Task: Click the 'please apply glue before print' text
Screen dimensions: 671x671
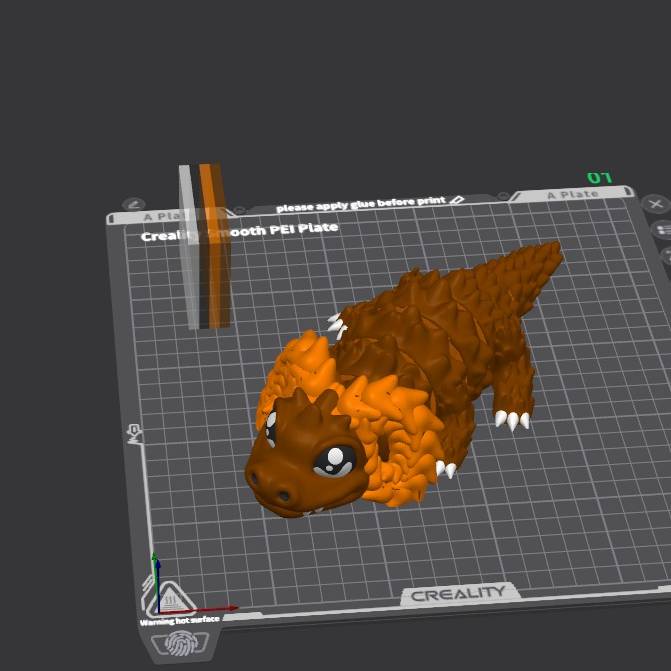Action: pyautogui.click(x=361, y=205)
